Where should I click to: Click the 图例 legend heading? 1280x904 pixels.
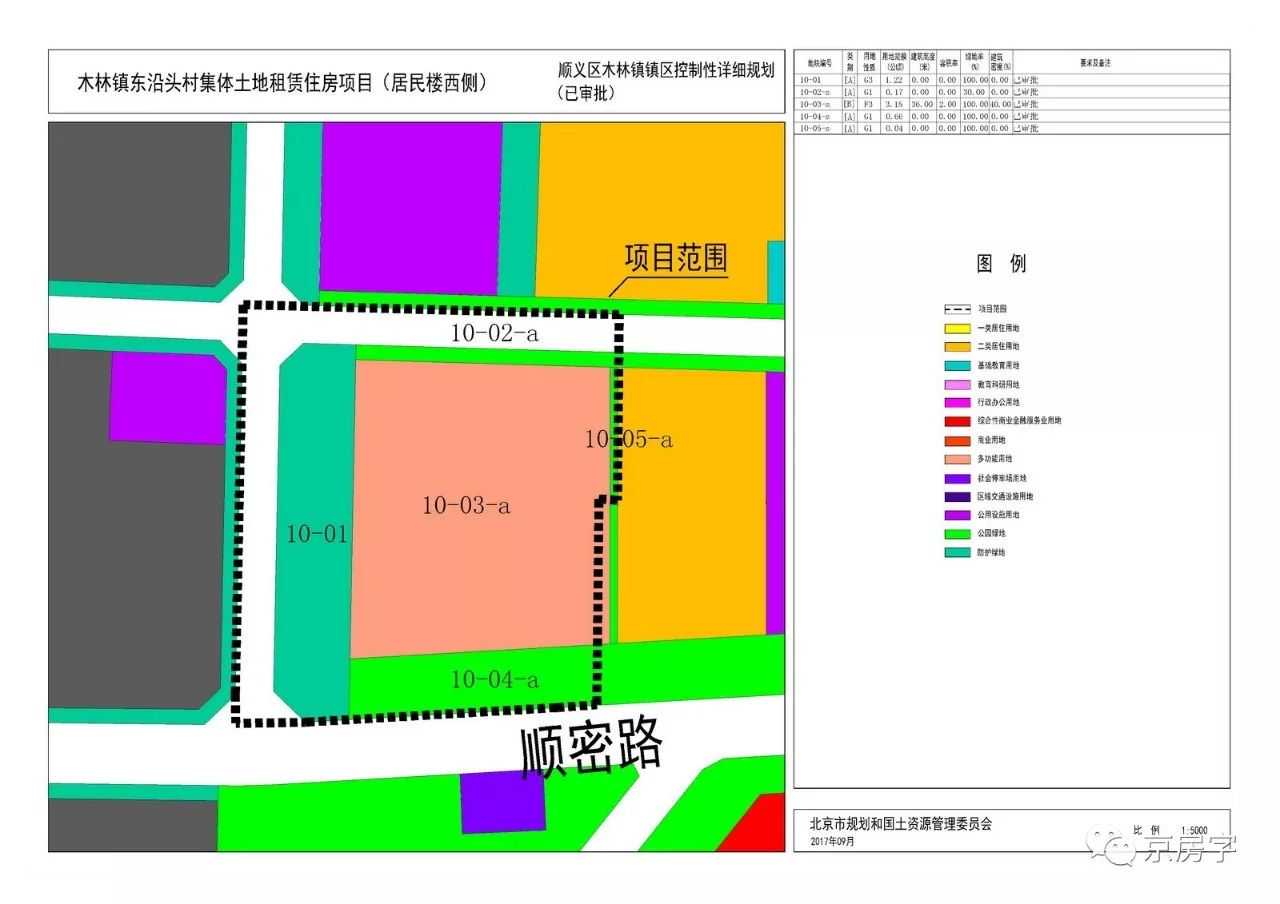[x=1001, y=264]
